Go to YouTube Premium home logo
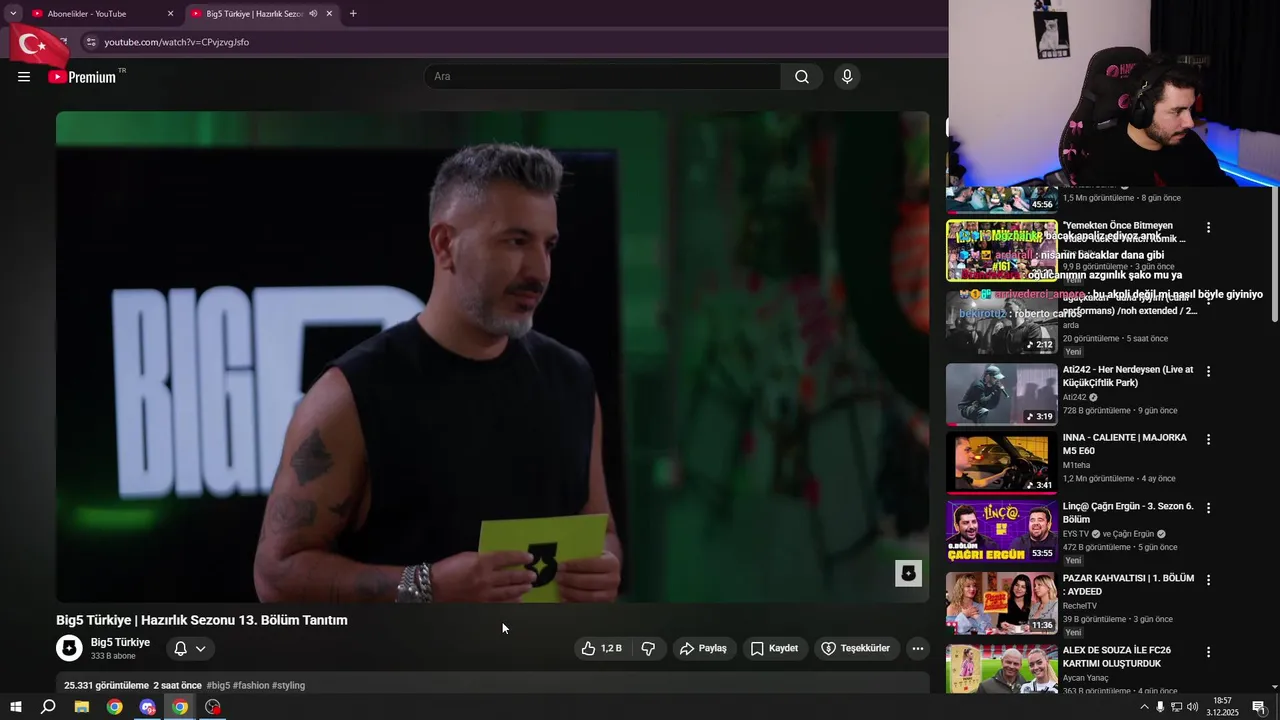This screenshot has width=1280, height=720. pyautogui.click(x=82, y=77)
